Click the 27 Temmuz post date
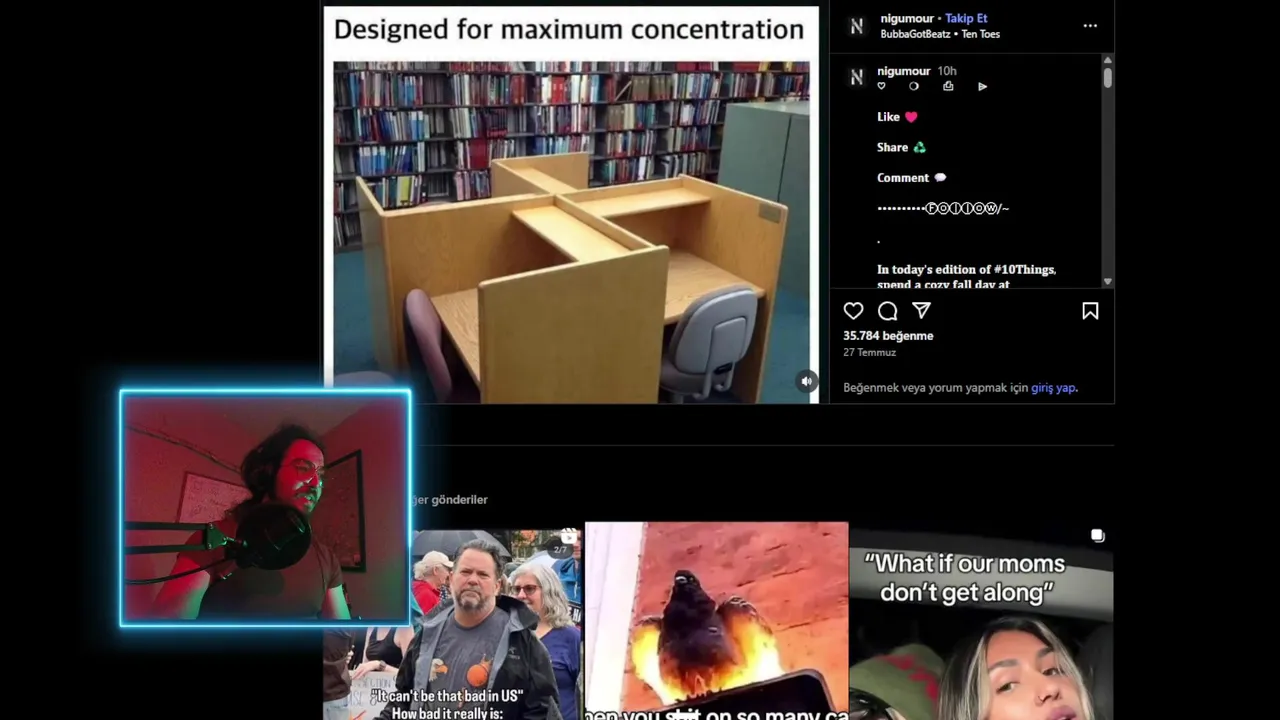The width and height of the screenshot is (1280, 720). (869, 353)
